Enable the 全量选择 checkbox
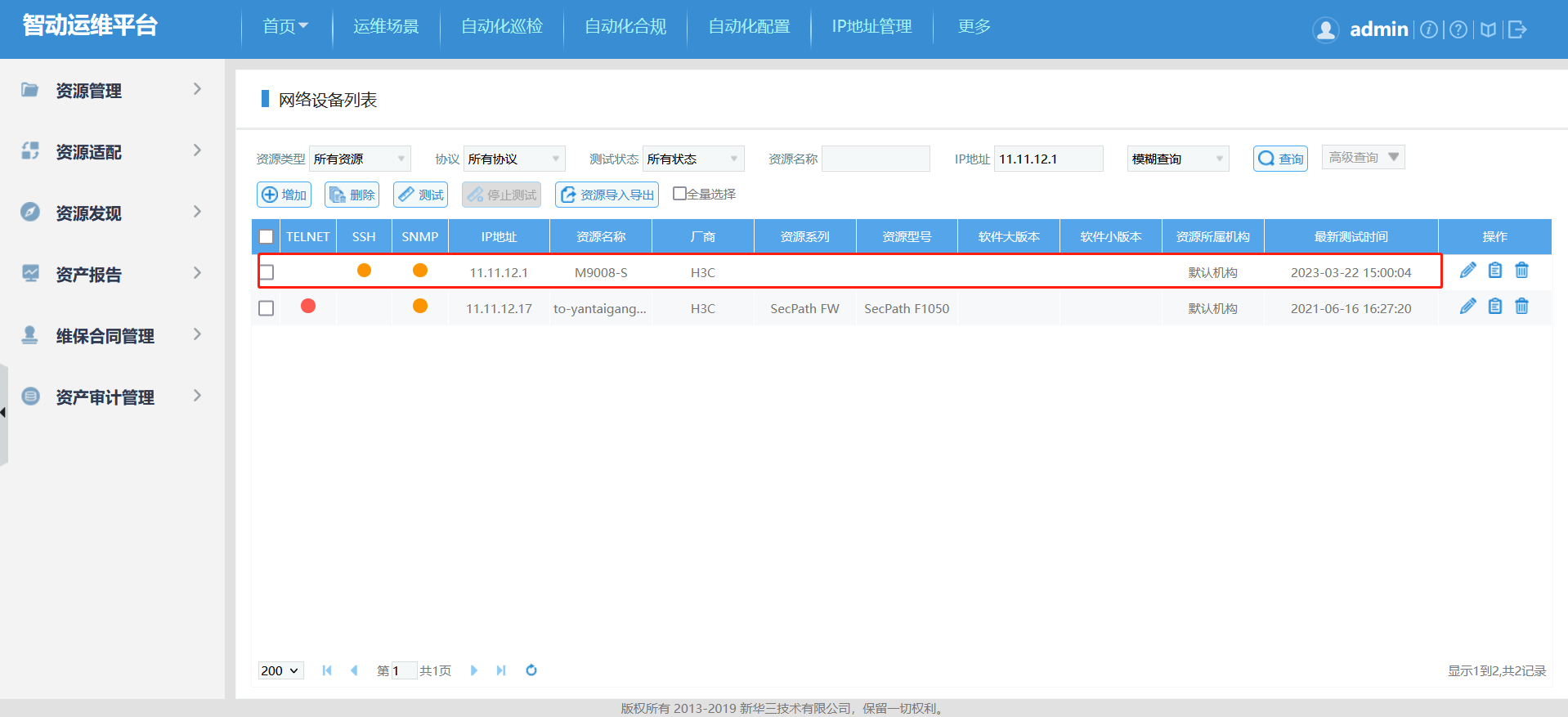1568x717 pixels. point(679,194)
